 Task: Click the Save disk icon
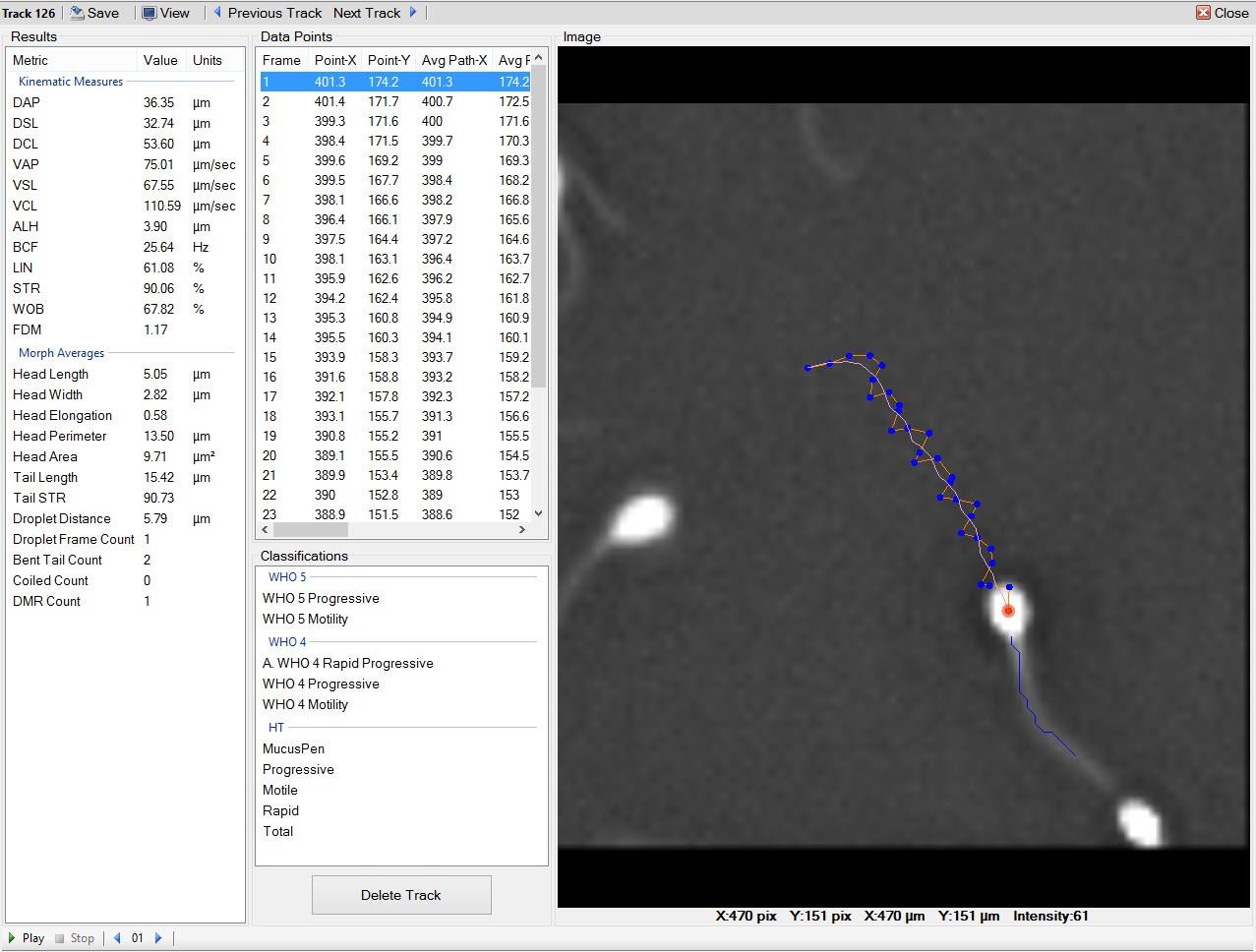click(x=77, y=13)
